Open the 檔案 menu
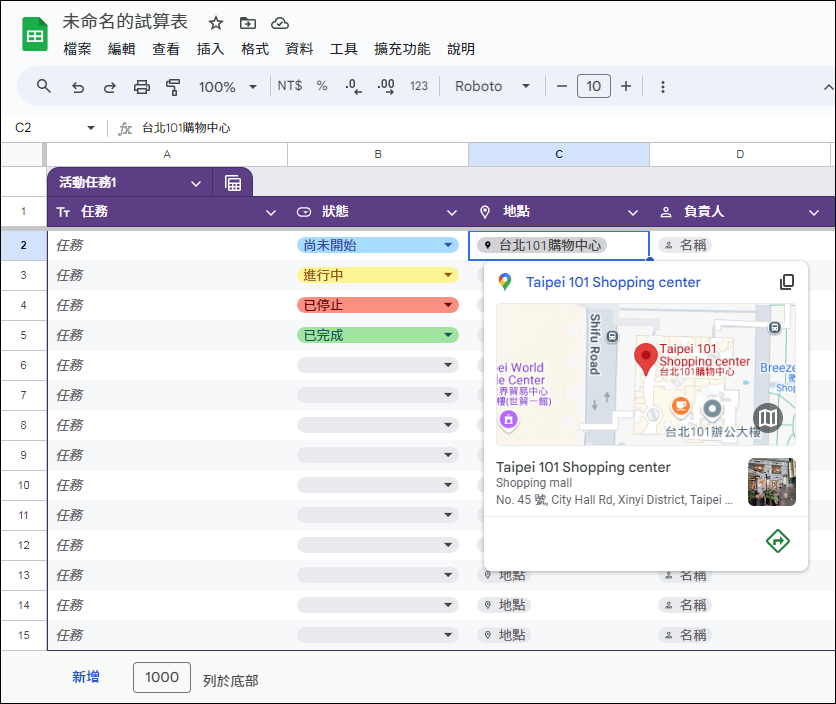Viewport: 836px width, 704px height. (77, 49)
